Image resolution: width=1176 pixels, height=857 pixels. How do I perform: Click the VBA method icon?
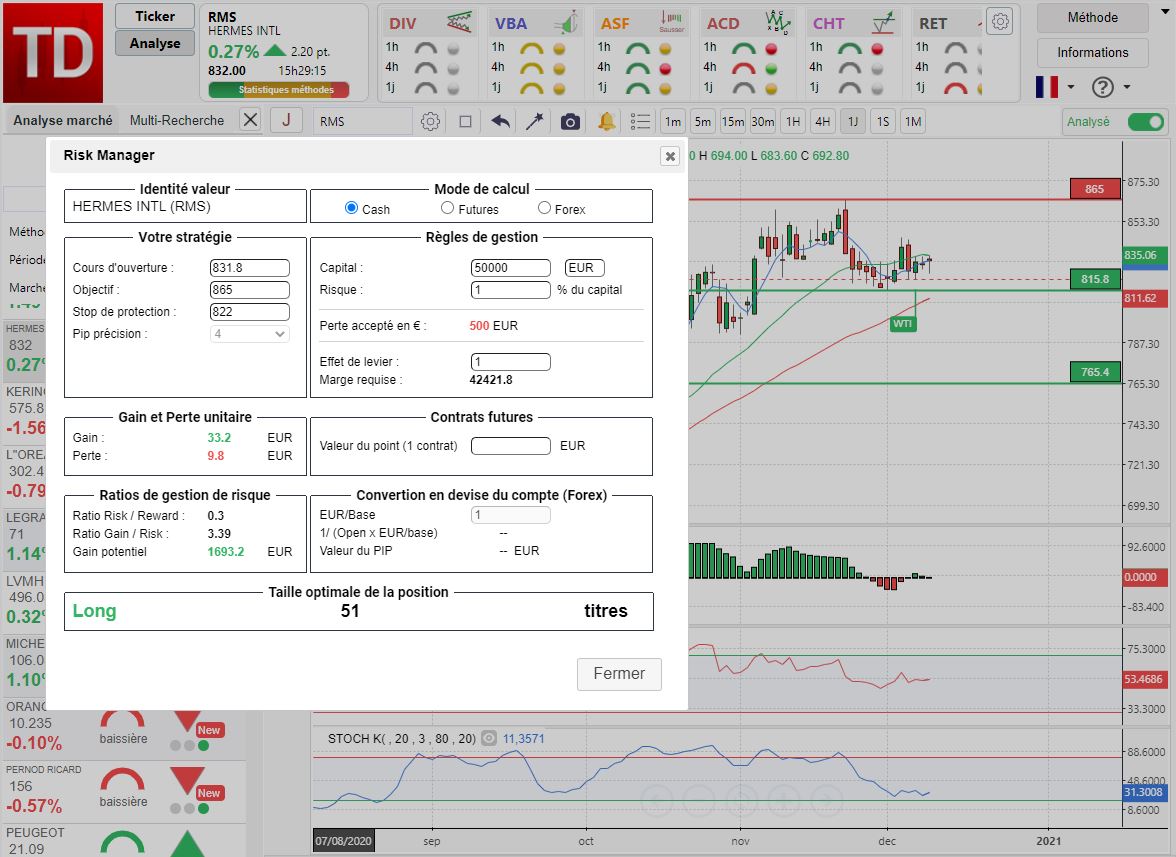coord(567,22)
